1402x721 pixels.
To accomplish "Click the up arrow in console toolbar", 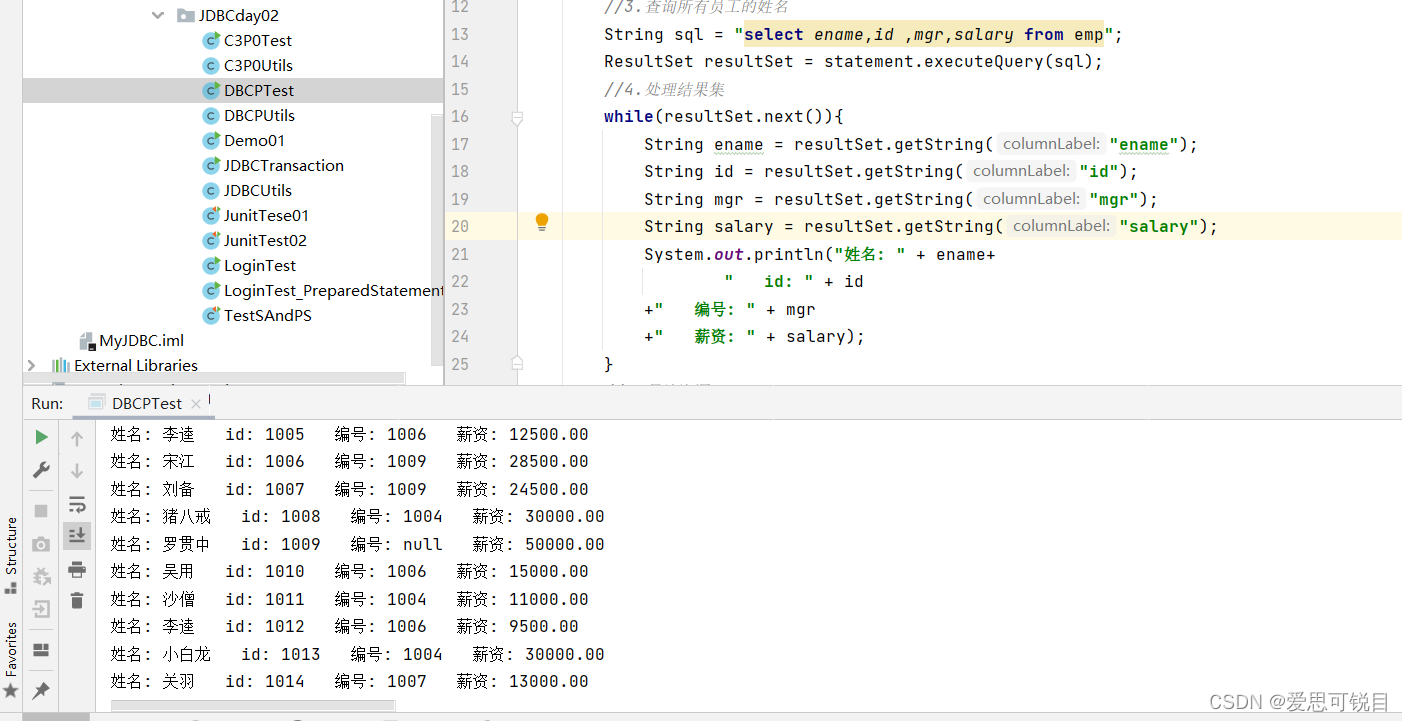I will [x=77, y=438].
